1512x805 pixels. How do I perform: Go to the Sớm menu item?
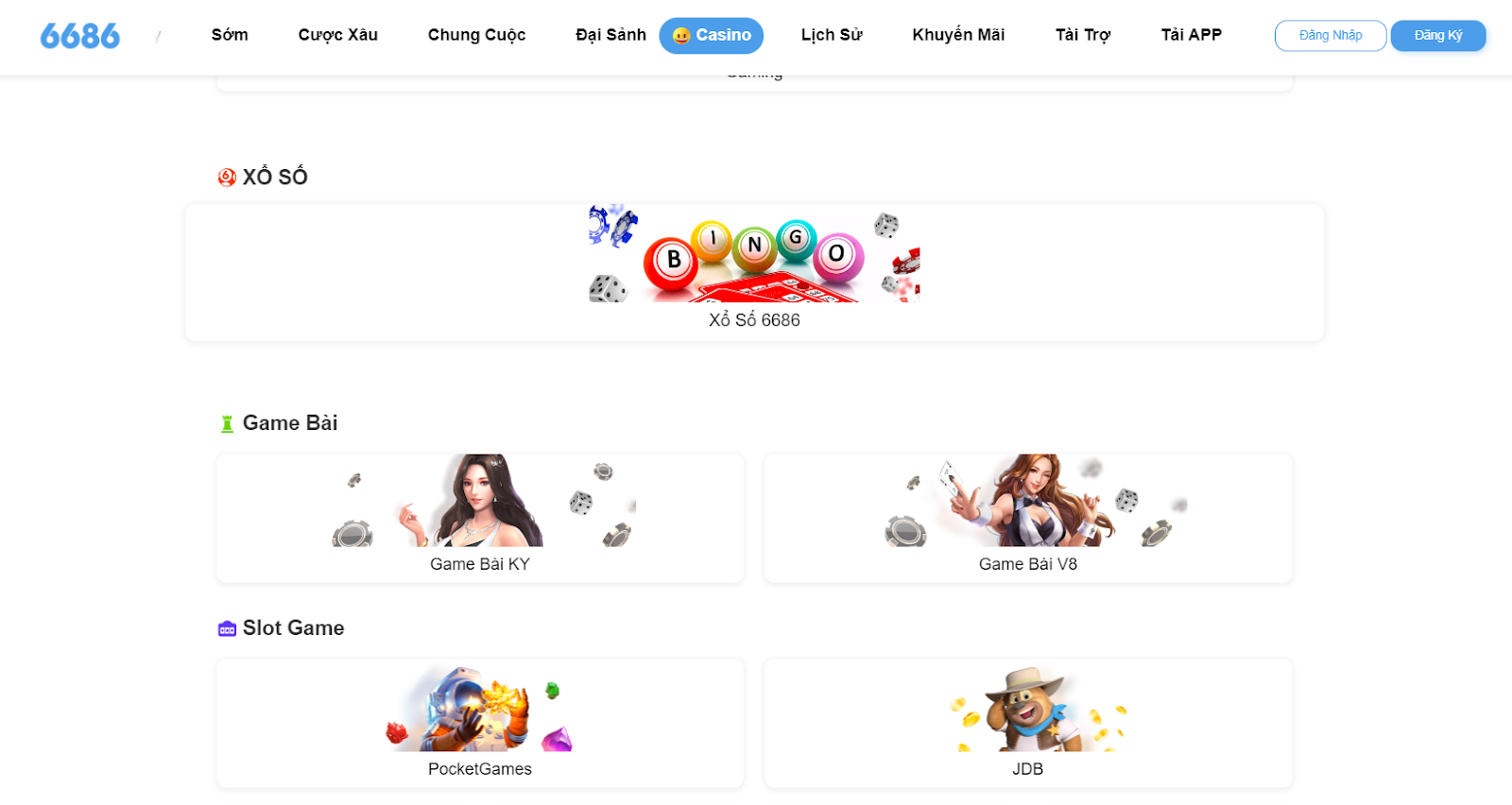(x=230, y=35)
